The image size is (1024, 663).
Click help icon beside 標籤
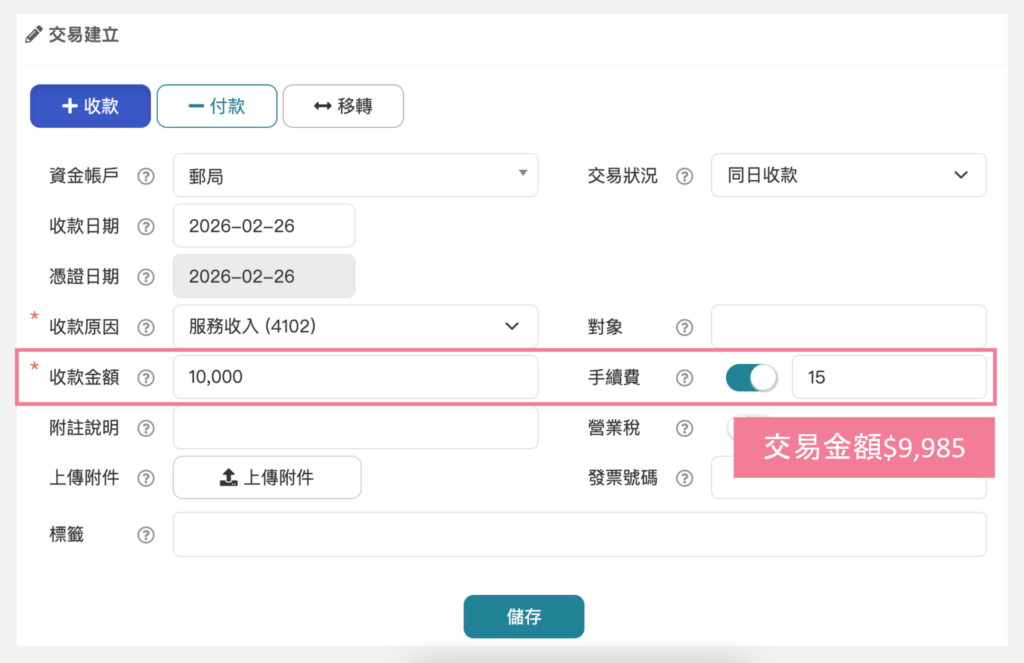[146, 535]
